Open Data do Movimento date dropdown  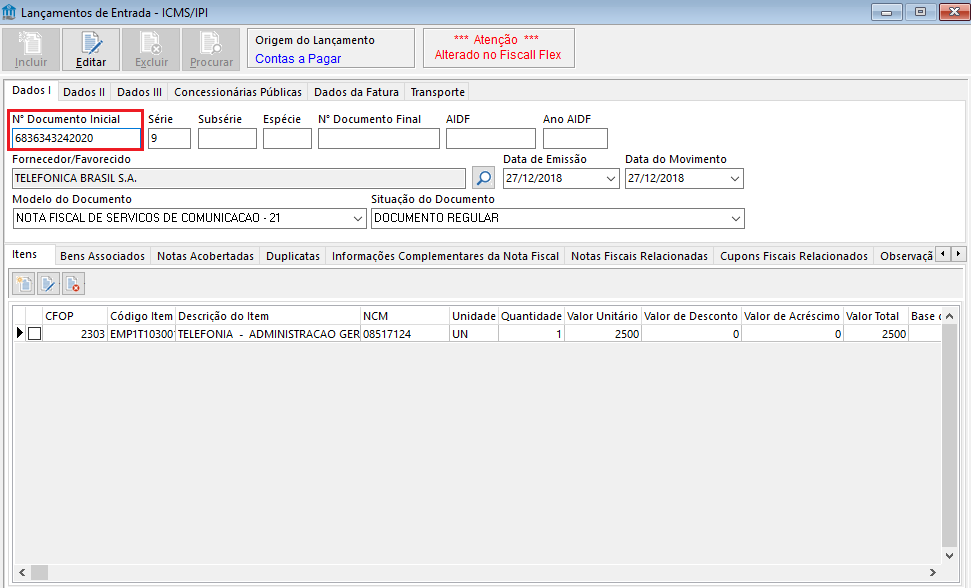(735, 179)
